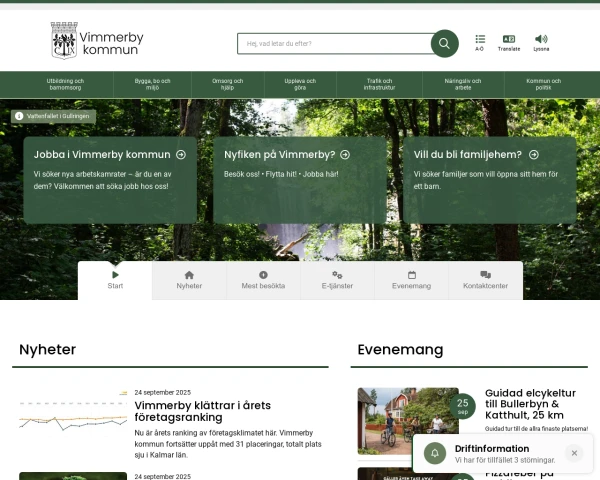
Task: Open Nyfiken på Vimmerby? card heading
Action: coord(280,155)
